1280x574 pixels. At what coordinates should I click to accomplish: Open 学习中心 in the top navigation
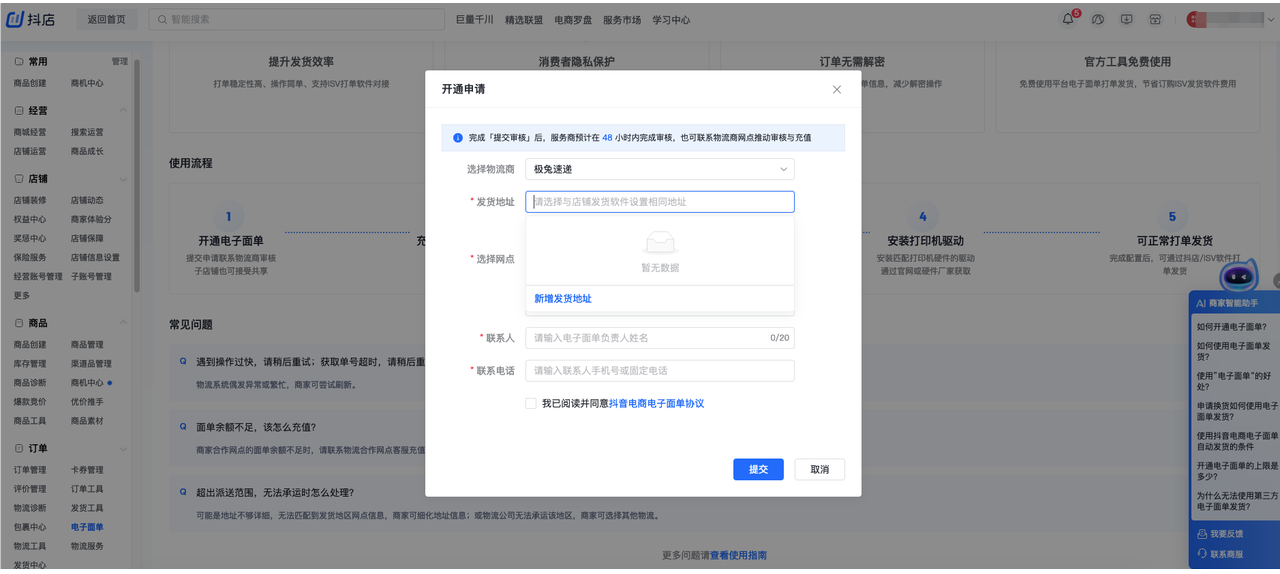671,19
